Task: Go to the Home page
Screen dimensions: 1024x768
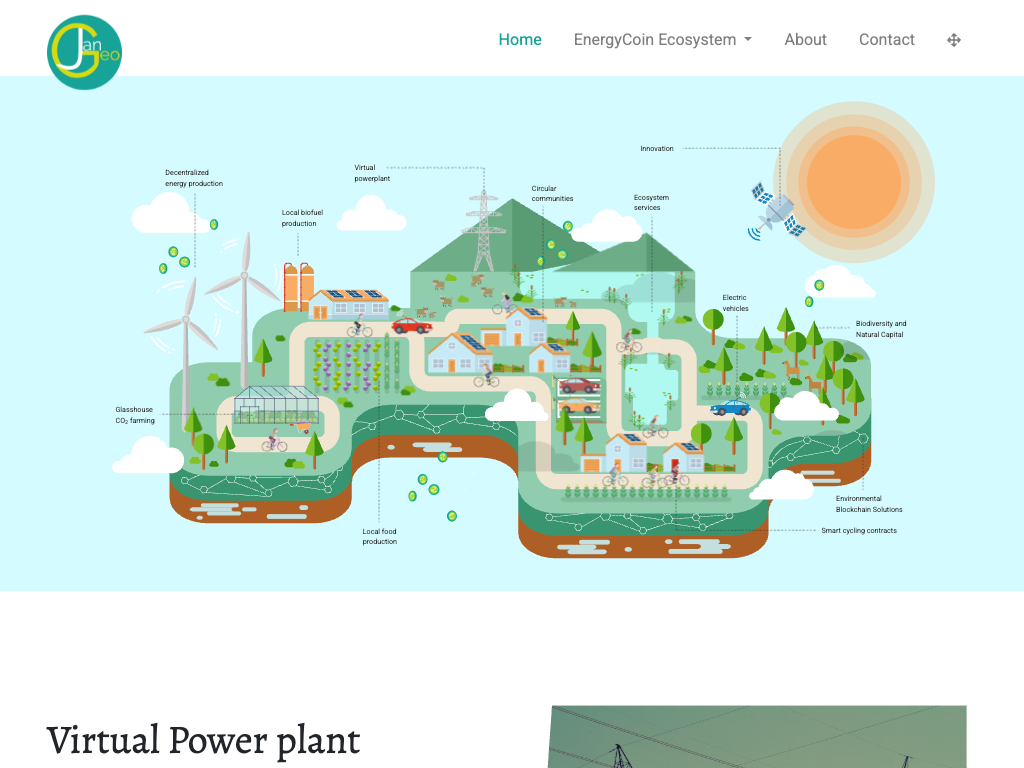Action: pos(520,40)
